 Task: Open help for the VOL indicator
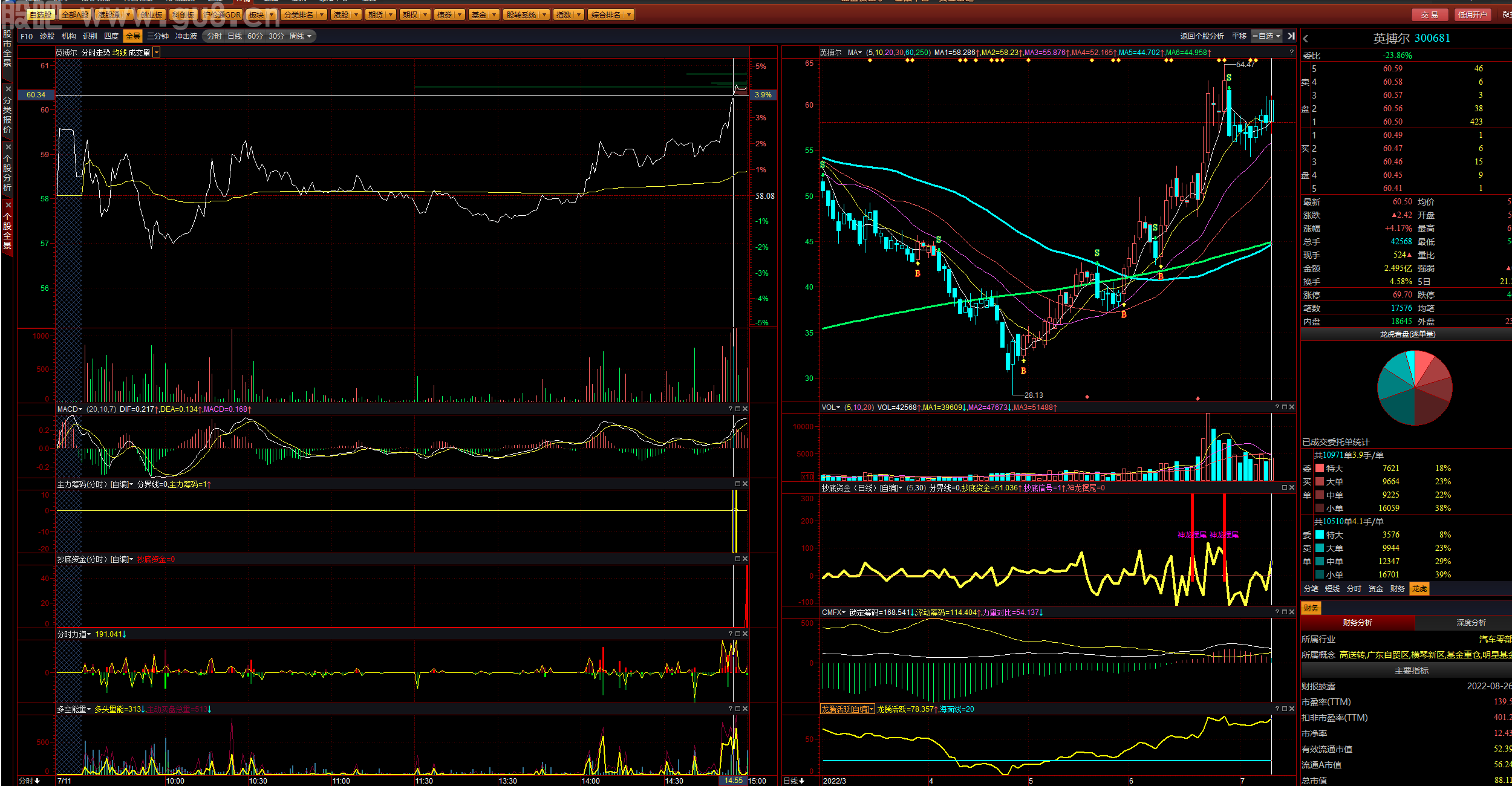(x=1277, y=408)
